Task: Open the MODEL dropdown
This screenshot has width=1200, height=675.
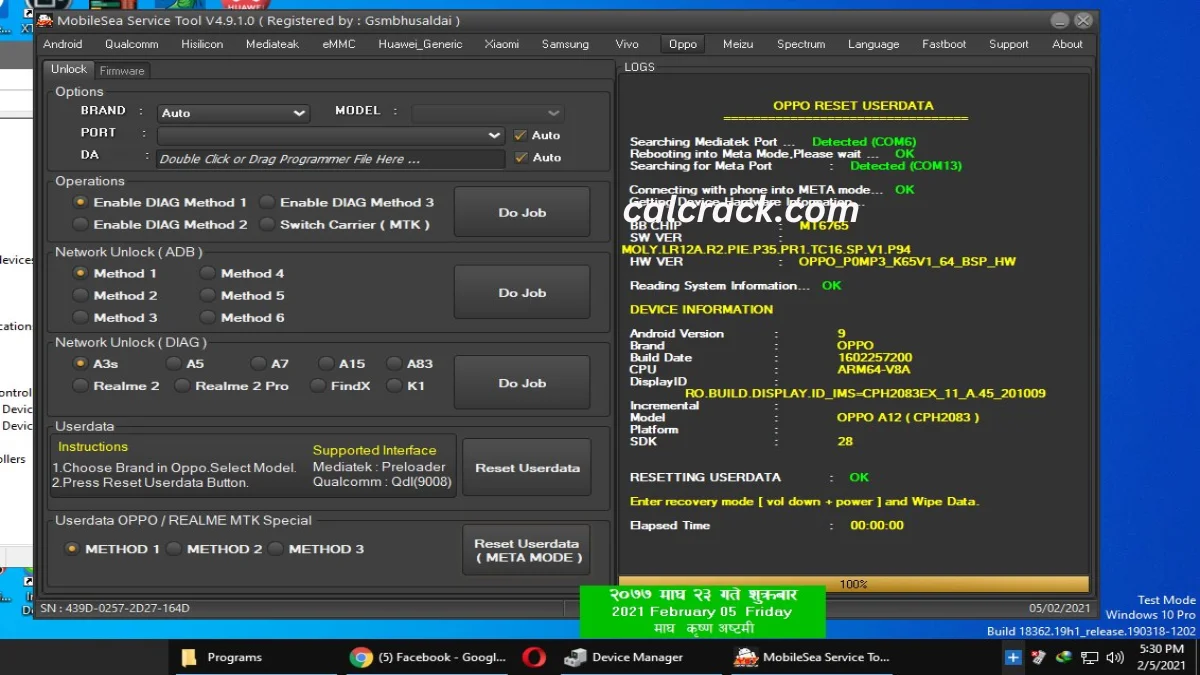Action: tap(487, 113)
